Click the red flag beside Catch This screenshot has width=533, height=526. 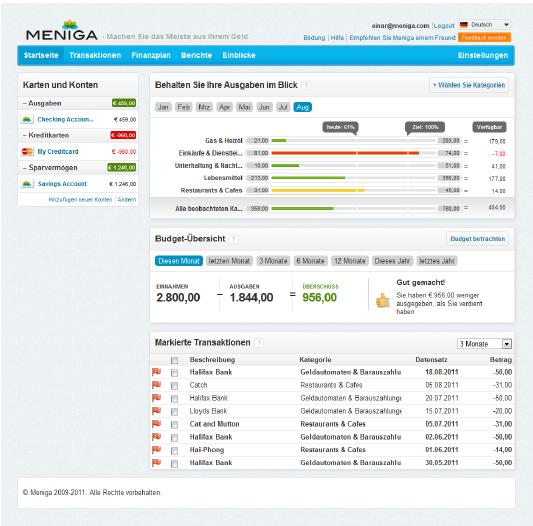tap(156, 385)
